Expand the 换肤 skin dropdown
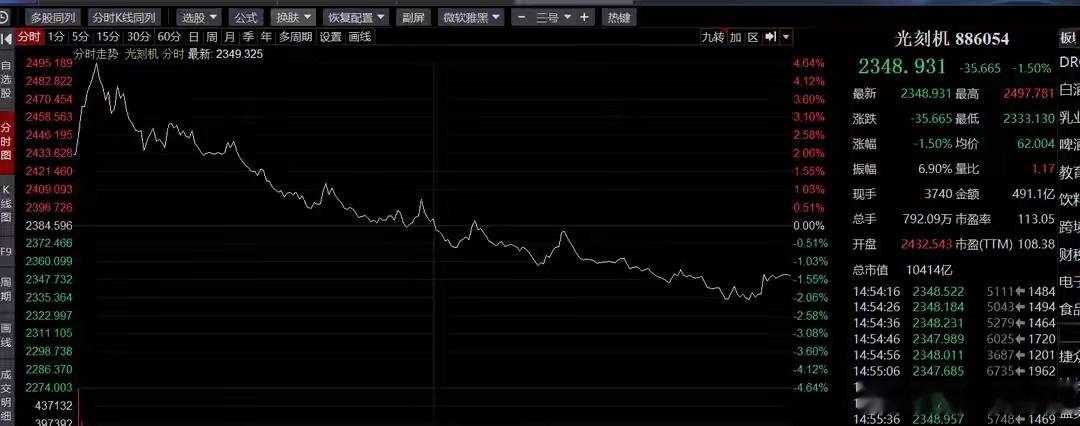Image resolution: width=1080 pixels, height=426 pixels. (x=293, y=18)
